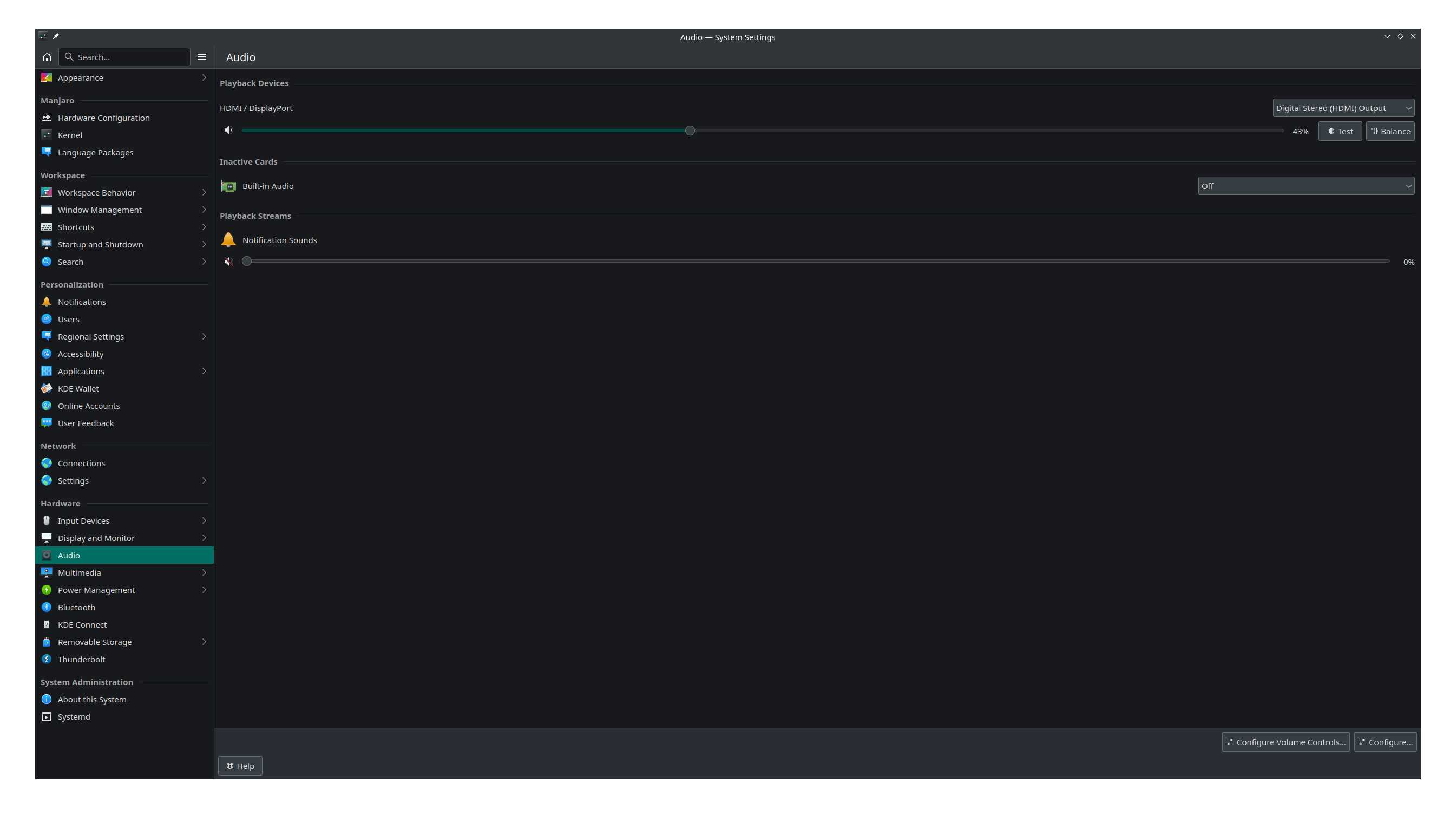Mute the HDMI / DisplayPort speaker icon
The width and height of the screenshot is (1456, 821).
coord(228,131)
